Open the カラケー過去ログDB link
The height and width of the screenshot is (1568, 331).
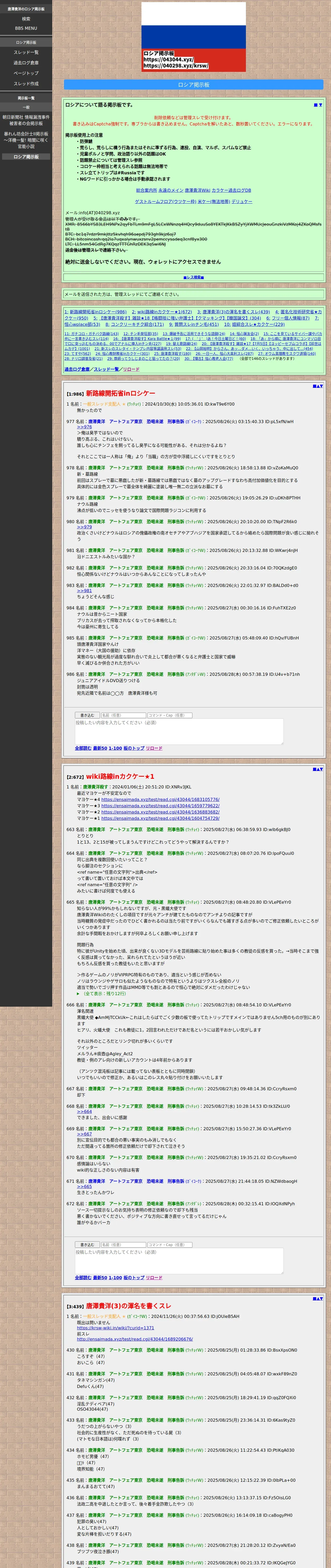(231, 191)
